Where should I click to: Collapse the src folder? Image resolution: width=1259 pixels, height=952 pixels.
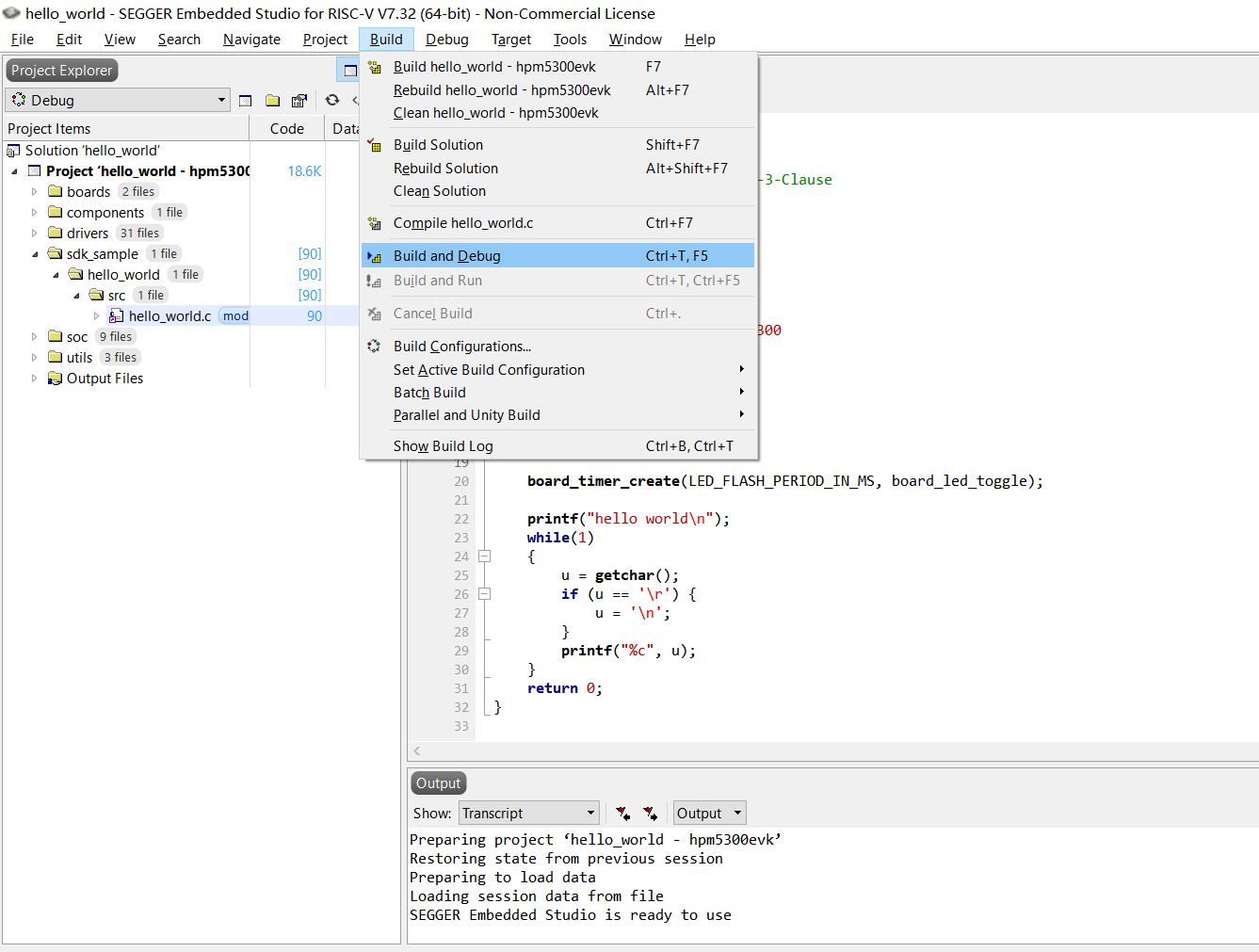[x=76, y=296]
